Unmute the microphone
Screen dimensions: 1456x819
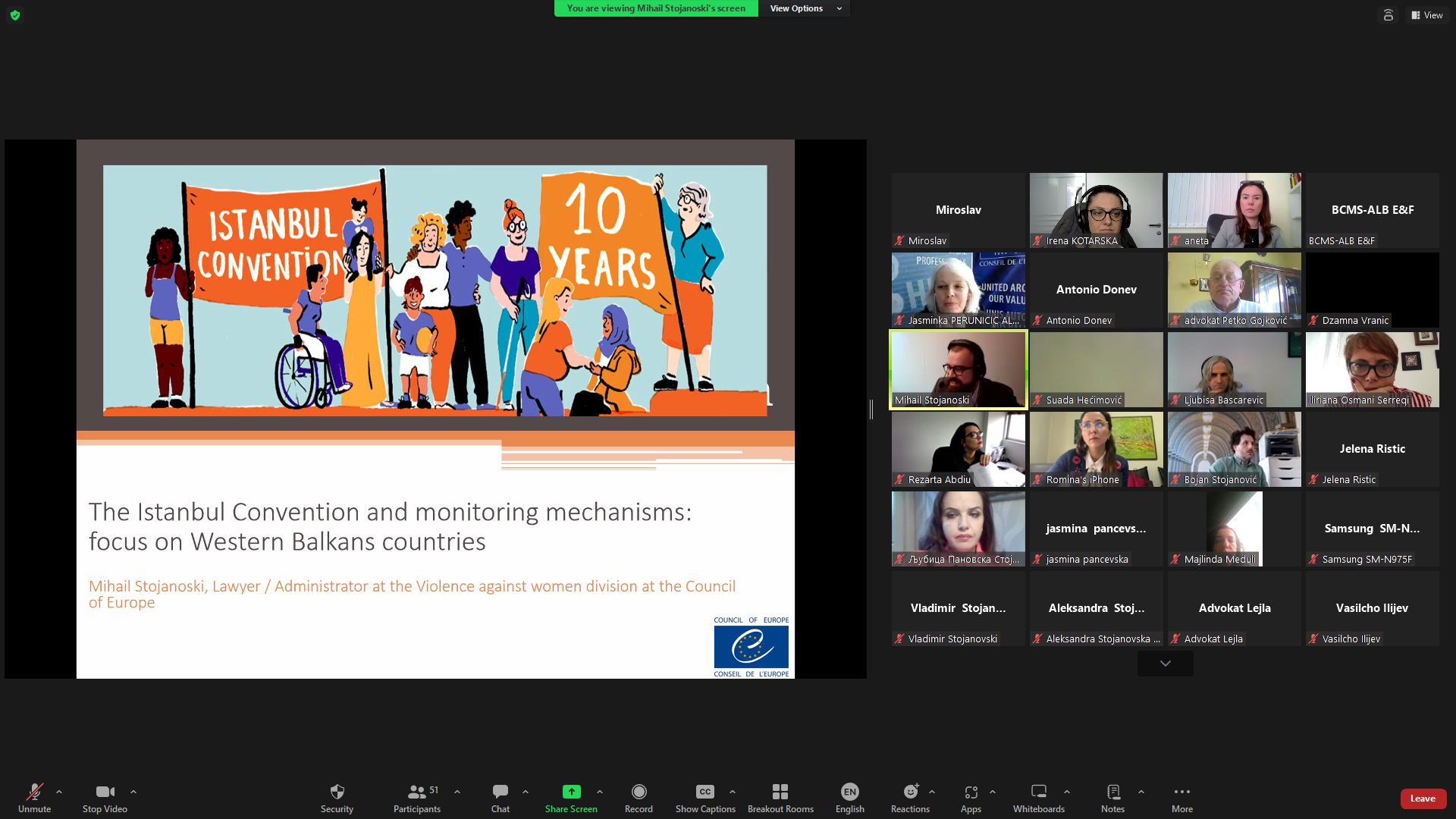pyautogui.click(x=35, y=798)
